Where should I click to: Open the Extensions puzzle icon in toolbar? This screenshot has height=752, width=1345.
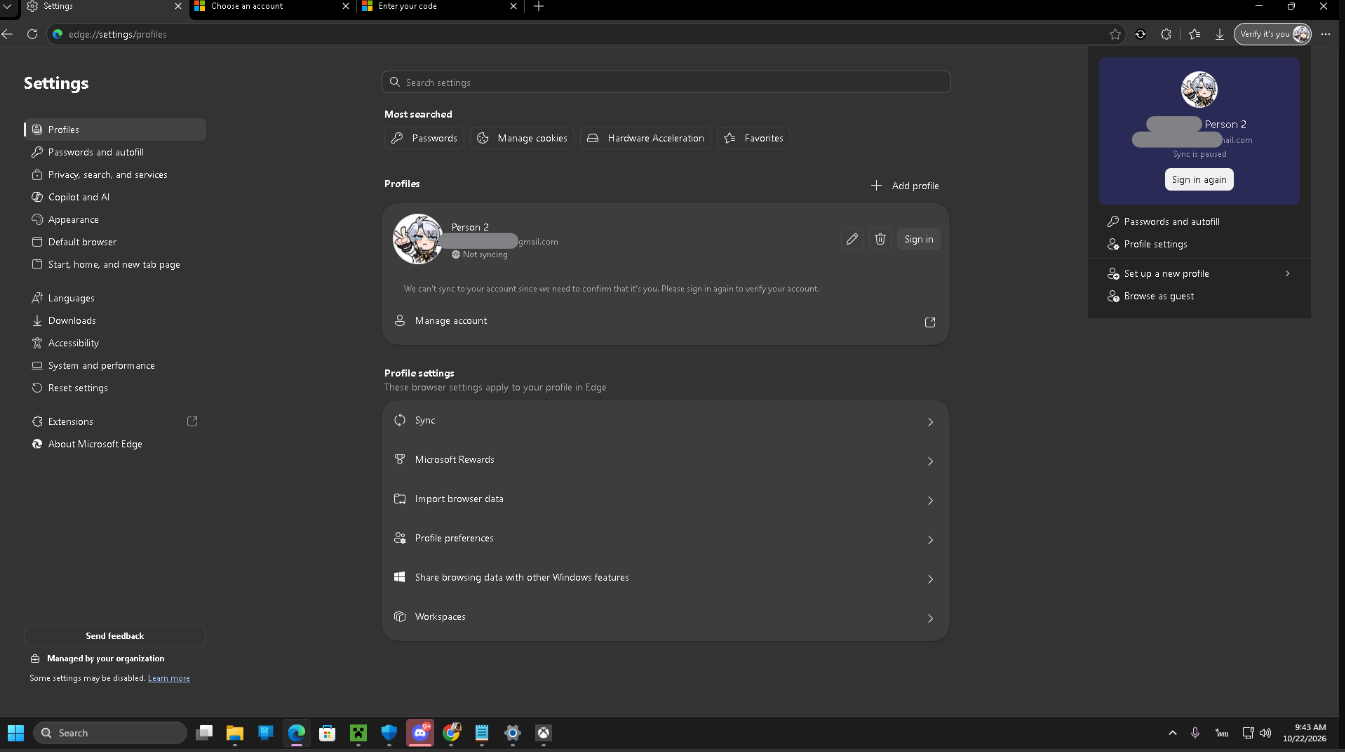pyautogui.click(x=1166, y=34)
